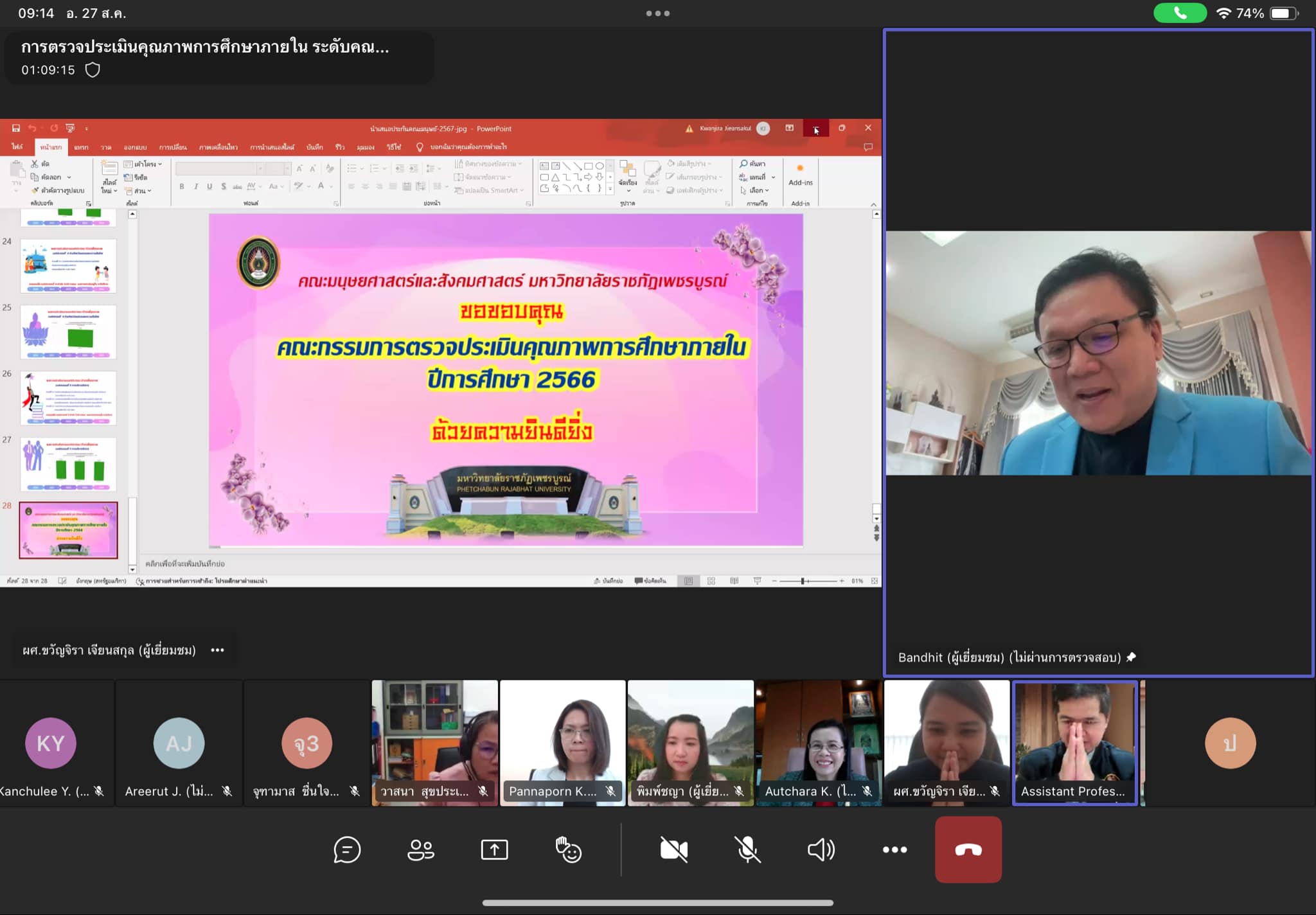This screenshot has height=915, width=1316.
Task: Tap the bottom home indicator bar
Action: tap(657, 903)
